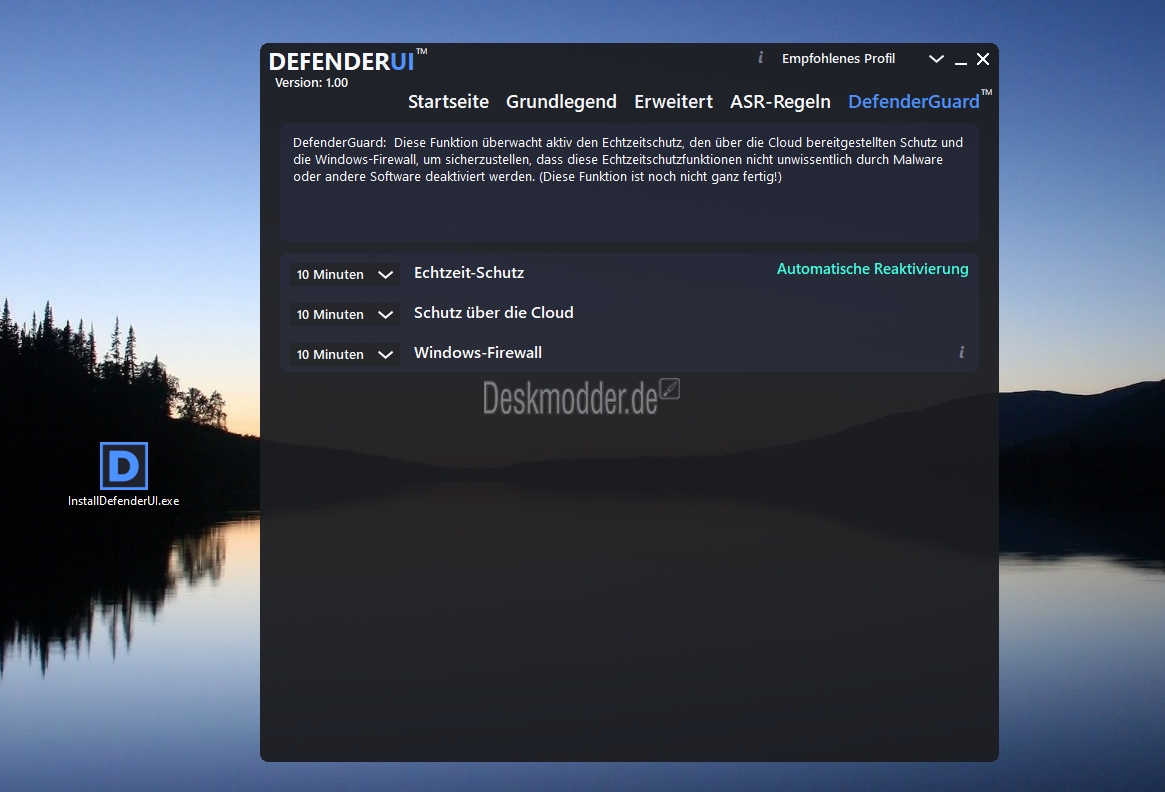Click the Empfohlenes Profil text
This screenshot has width=1165, height=792.
point(838,59)
